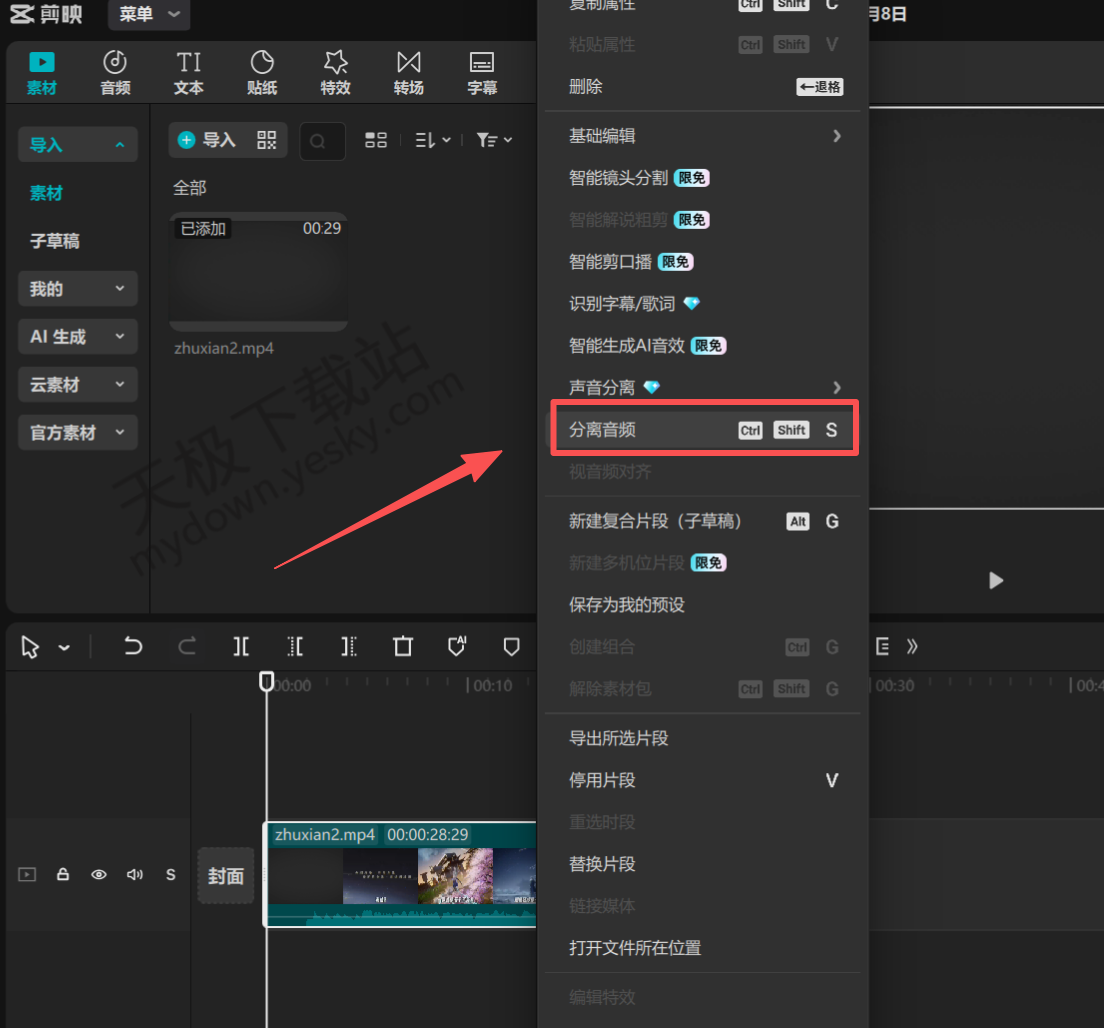The width and height of the screenshot is (1104, 1028).
Task: Click the split clip tool in timeline toolbar
Action: [x=241, y=647]
